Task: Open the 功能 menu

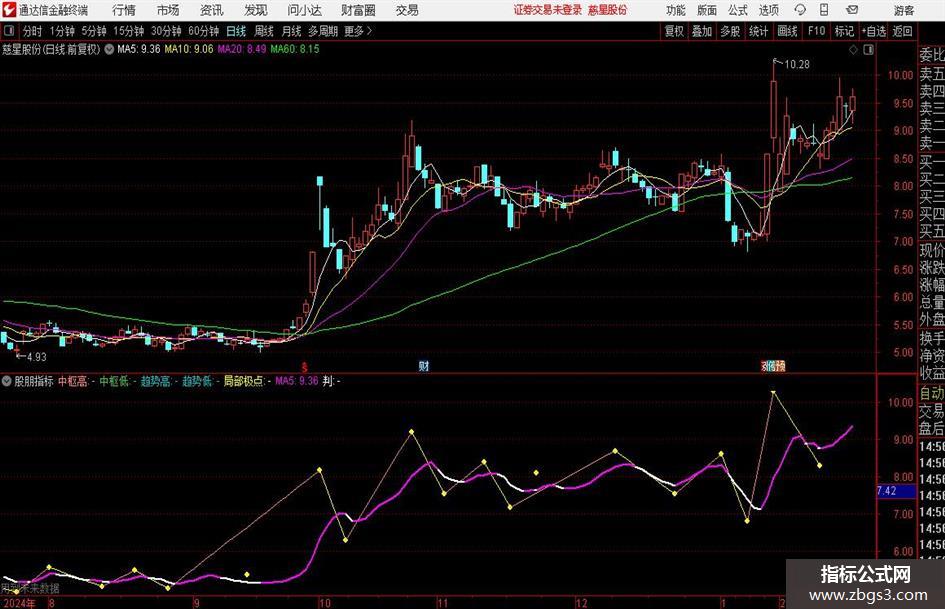Action: click(x=676, y=10)
